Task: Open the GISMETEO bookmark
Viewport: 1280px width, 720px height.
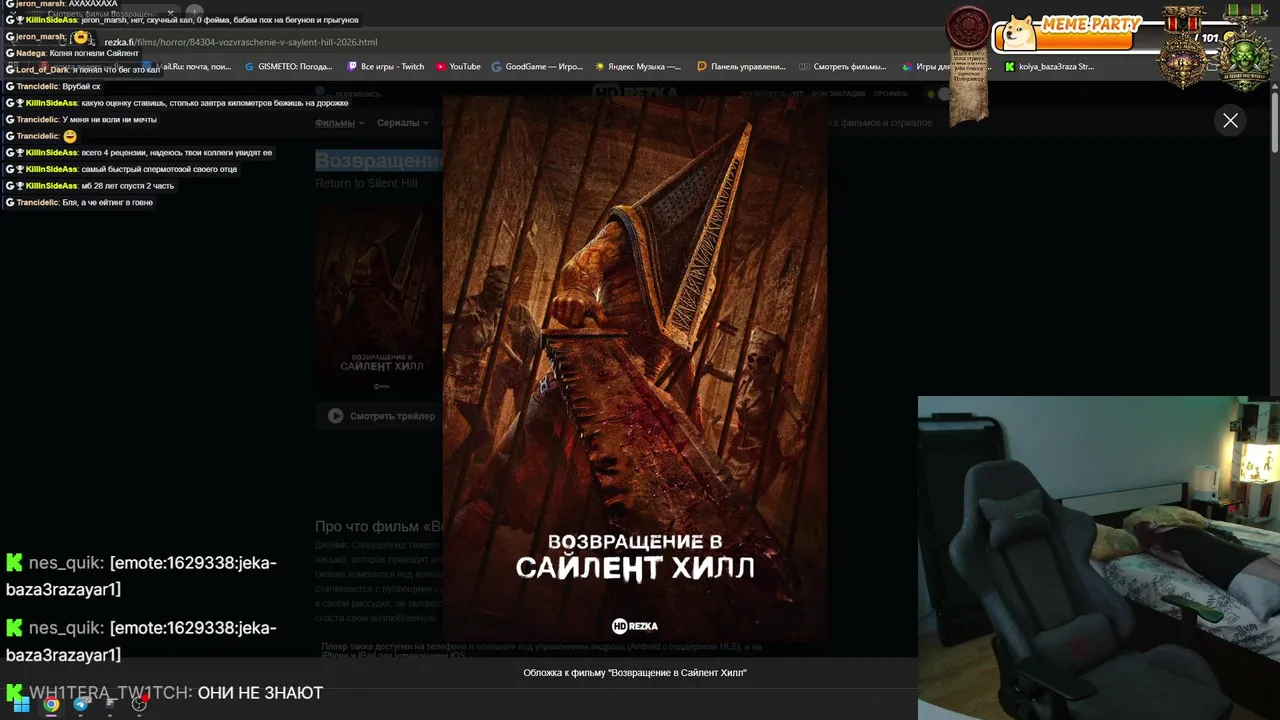Action: click(x=288, y=67)
